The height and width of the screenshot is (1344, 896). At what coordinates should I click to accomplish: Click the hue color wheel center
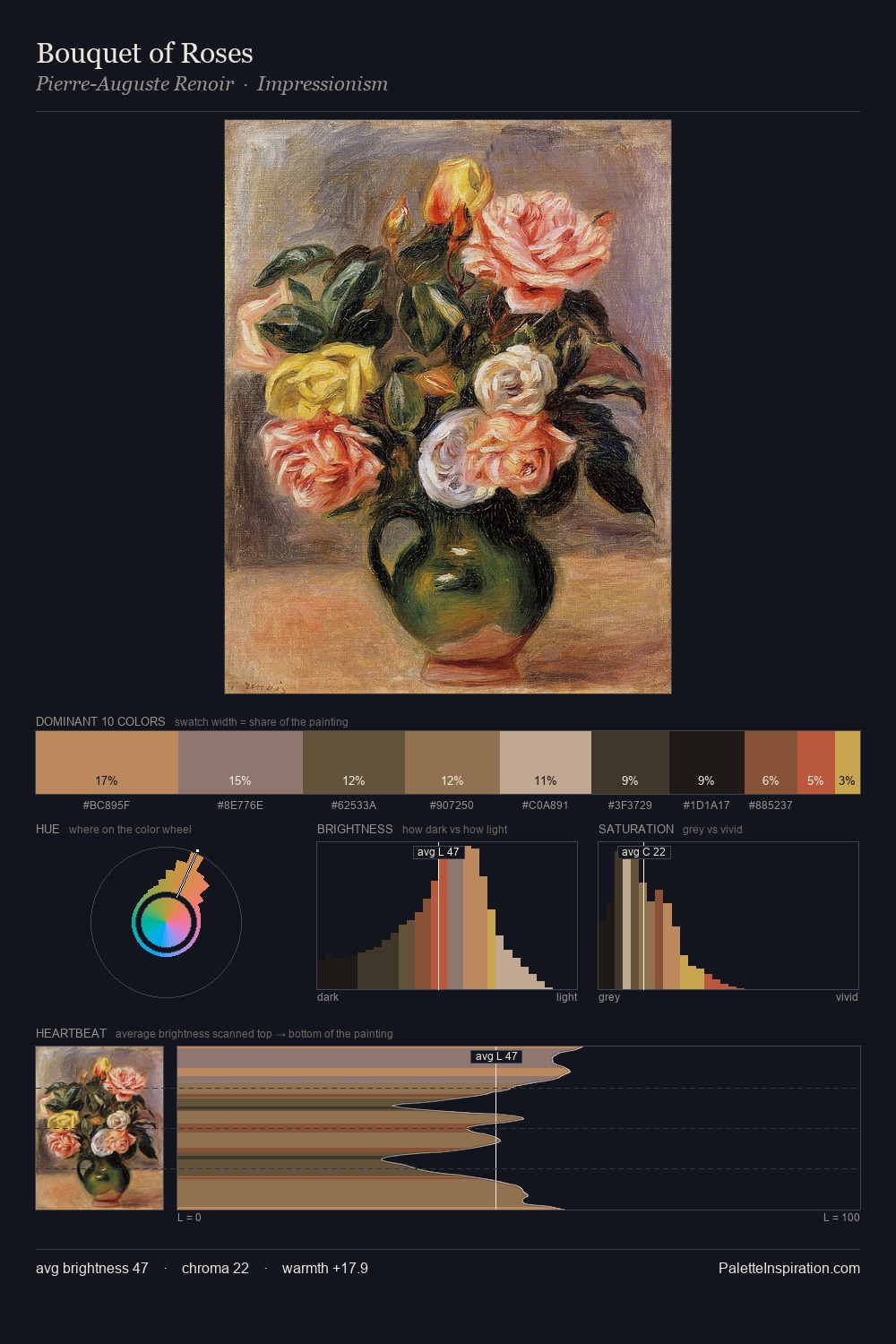[166, 922]
